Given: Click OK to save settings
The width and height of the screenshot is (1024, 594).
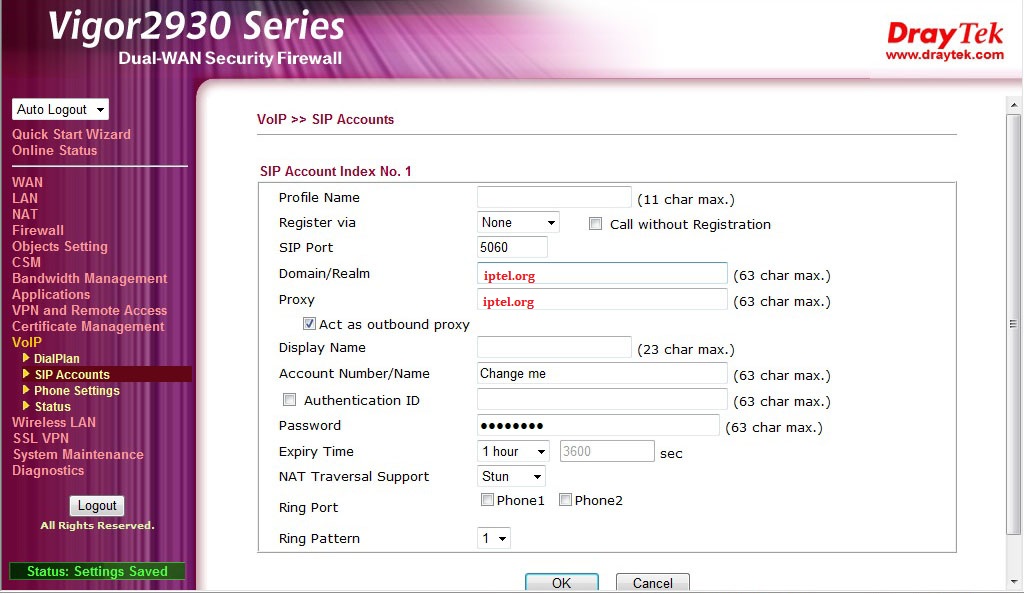Looking at the screenshot, I should 562,582.
